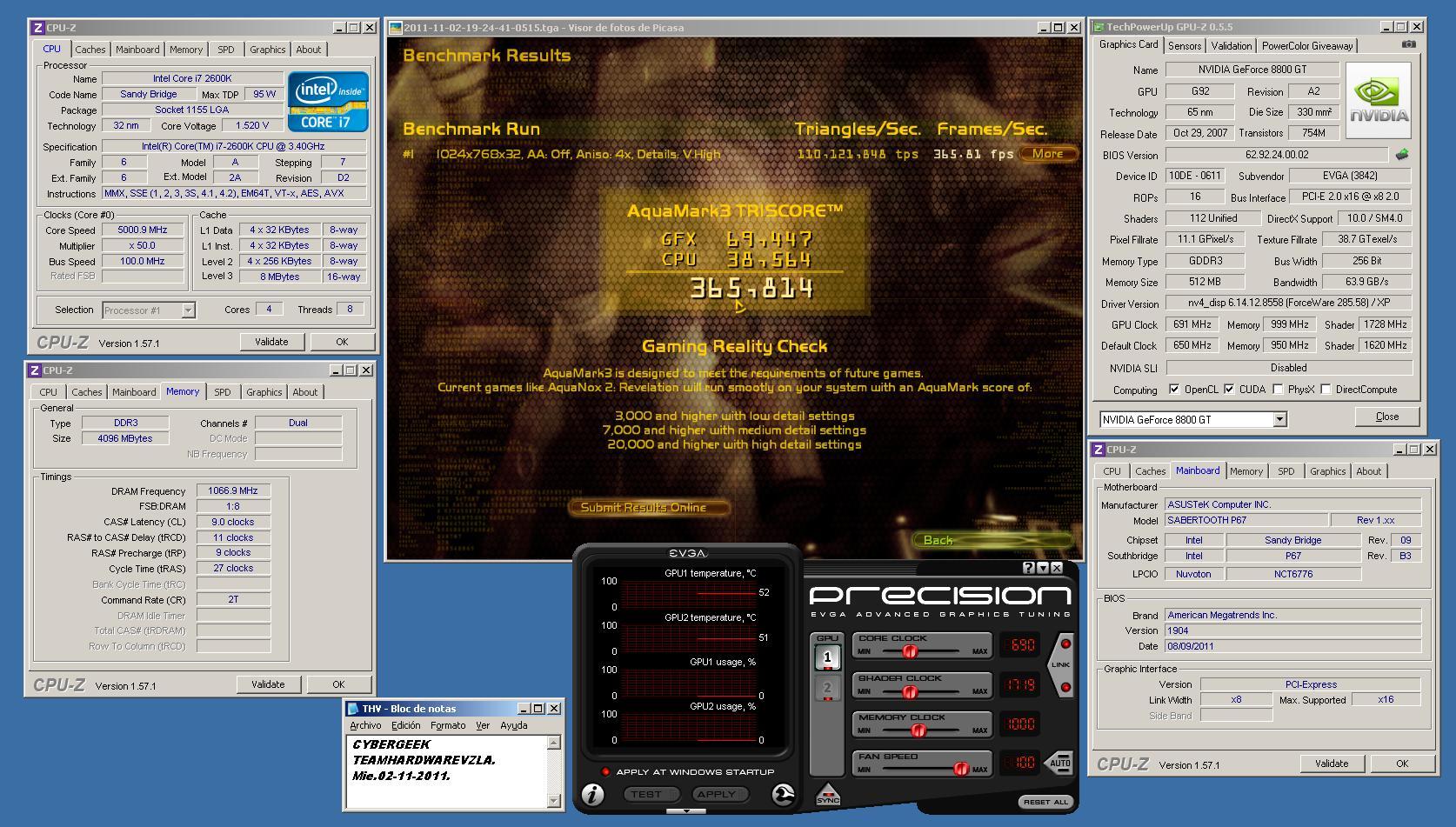
Task: Click the Intel Core i7 logo in CPU-Z
Action: [x=328, y=103]
